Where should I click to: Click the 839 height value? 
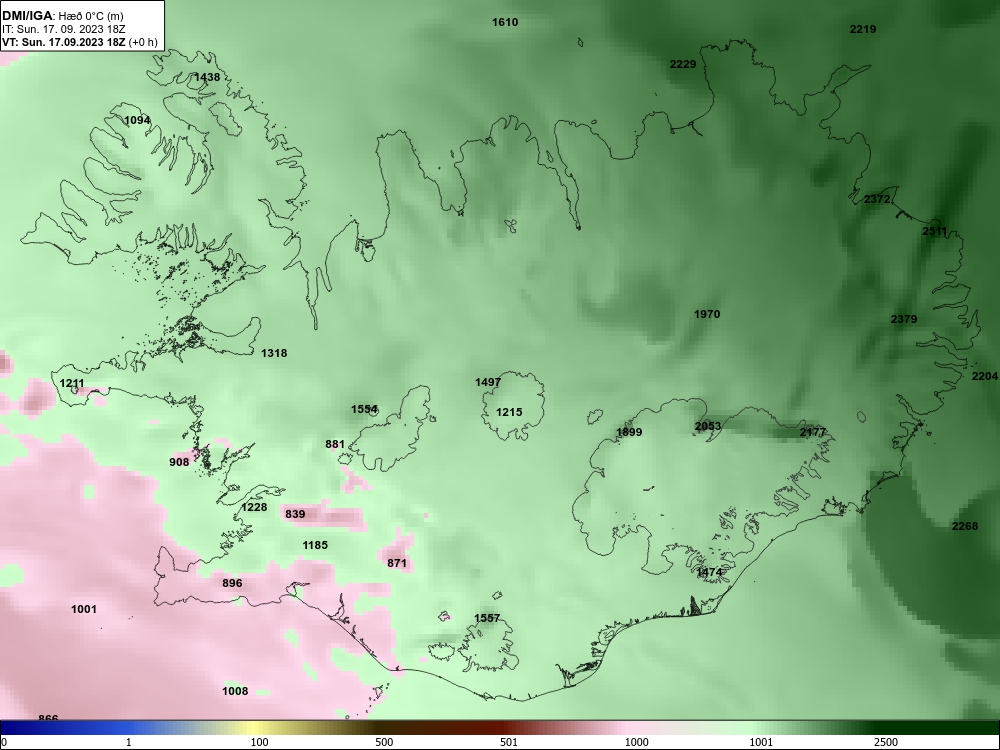pyautogui.click(x=295, y=513)
